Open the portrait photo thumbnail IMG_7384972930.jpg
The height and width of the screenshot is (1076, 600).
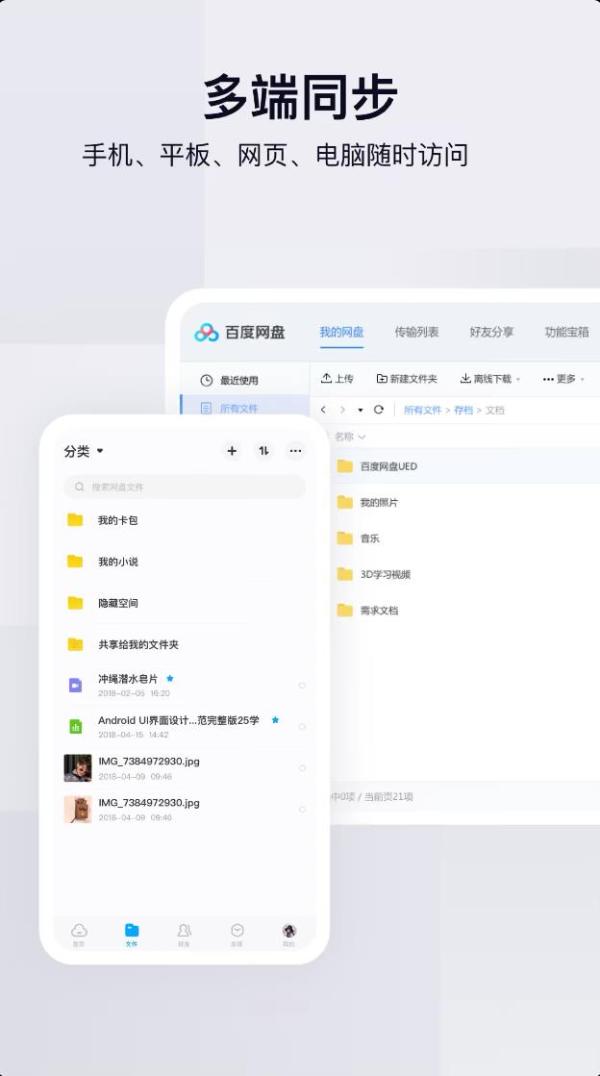point(78,768)
